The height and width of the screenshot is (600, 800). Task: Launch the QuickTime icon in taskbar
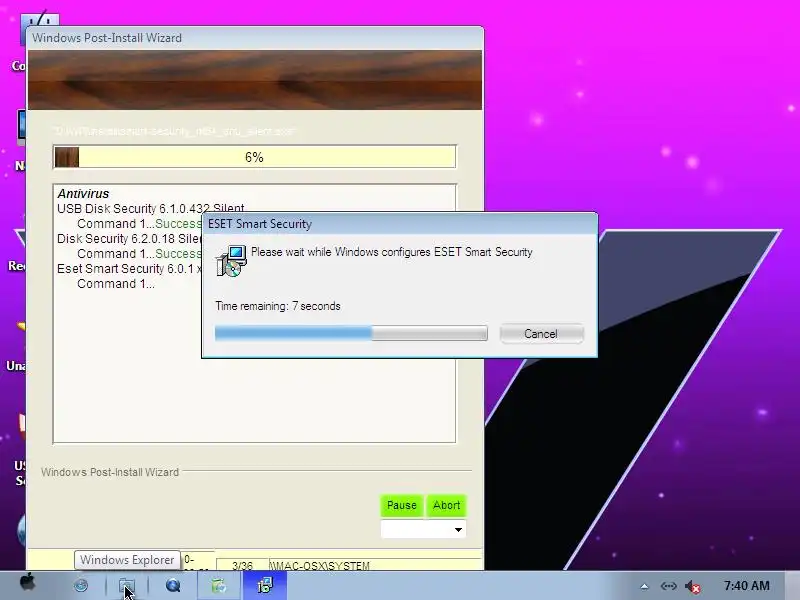tap(173, 585)
